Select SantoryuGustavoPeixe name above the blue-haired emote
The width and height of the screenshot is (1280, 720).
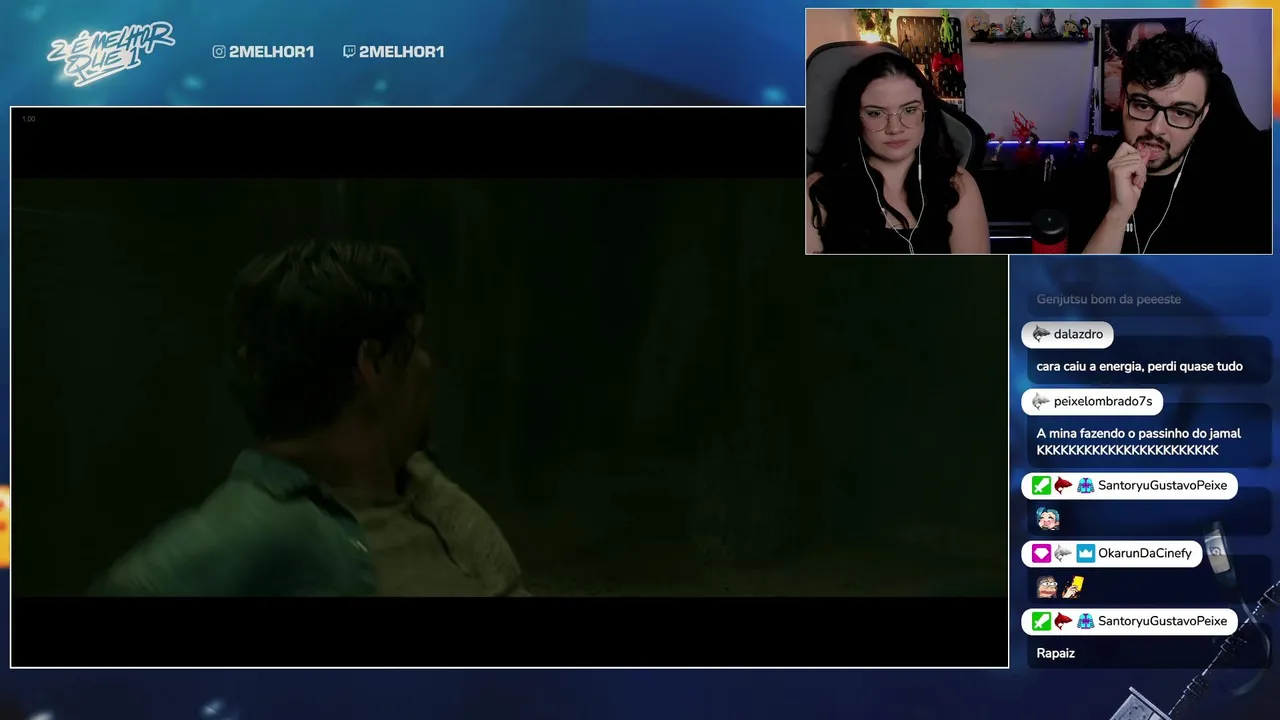(1162, 485)
